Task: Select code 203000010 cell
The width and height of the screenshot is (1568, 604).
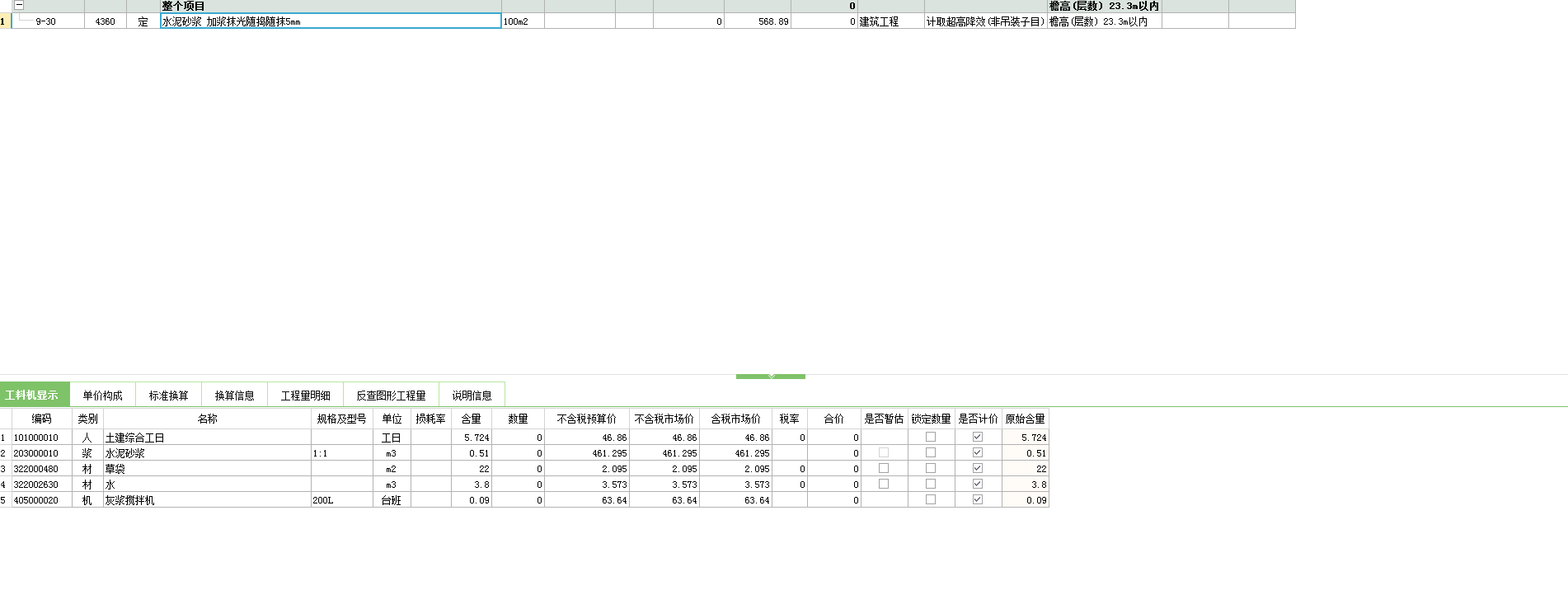Action: coord(41,453)
